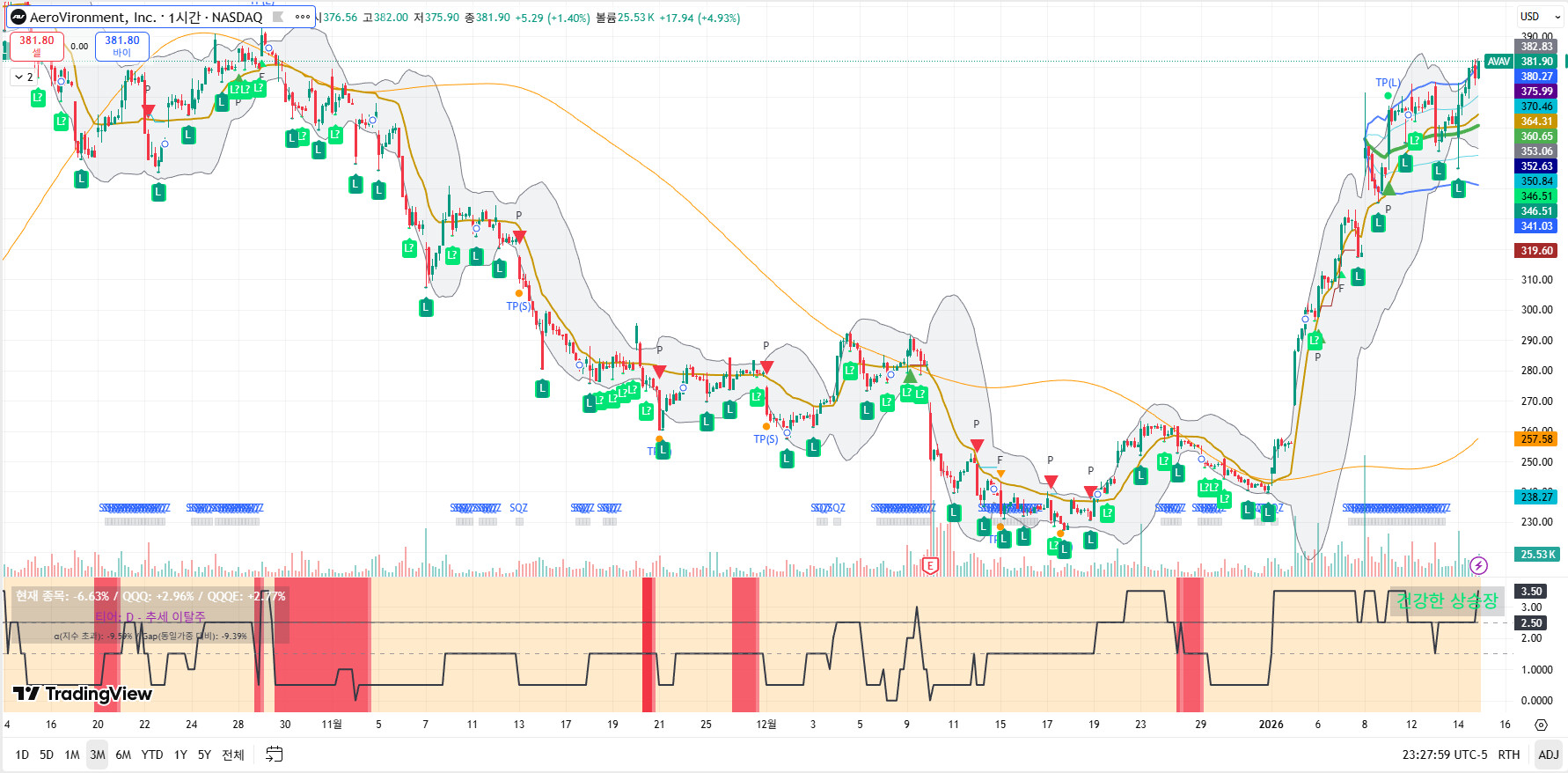Click the purple 375.99 price label
The height and width of the screenshot is (773, 1568).
[1537, 92]
